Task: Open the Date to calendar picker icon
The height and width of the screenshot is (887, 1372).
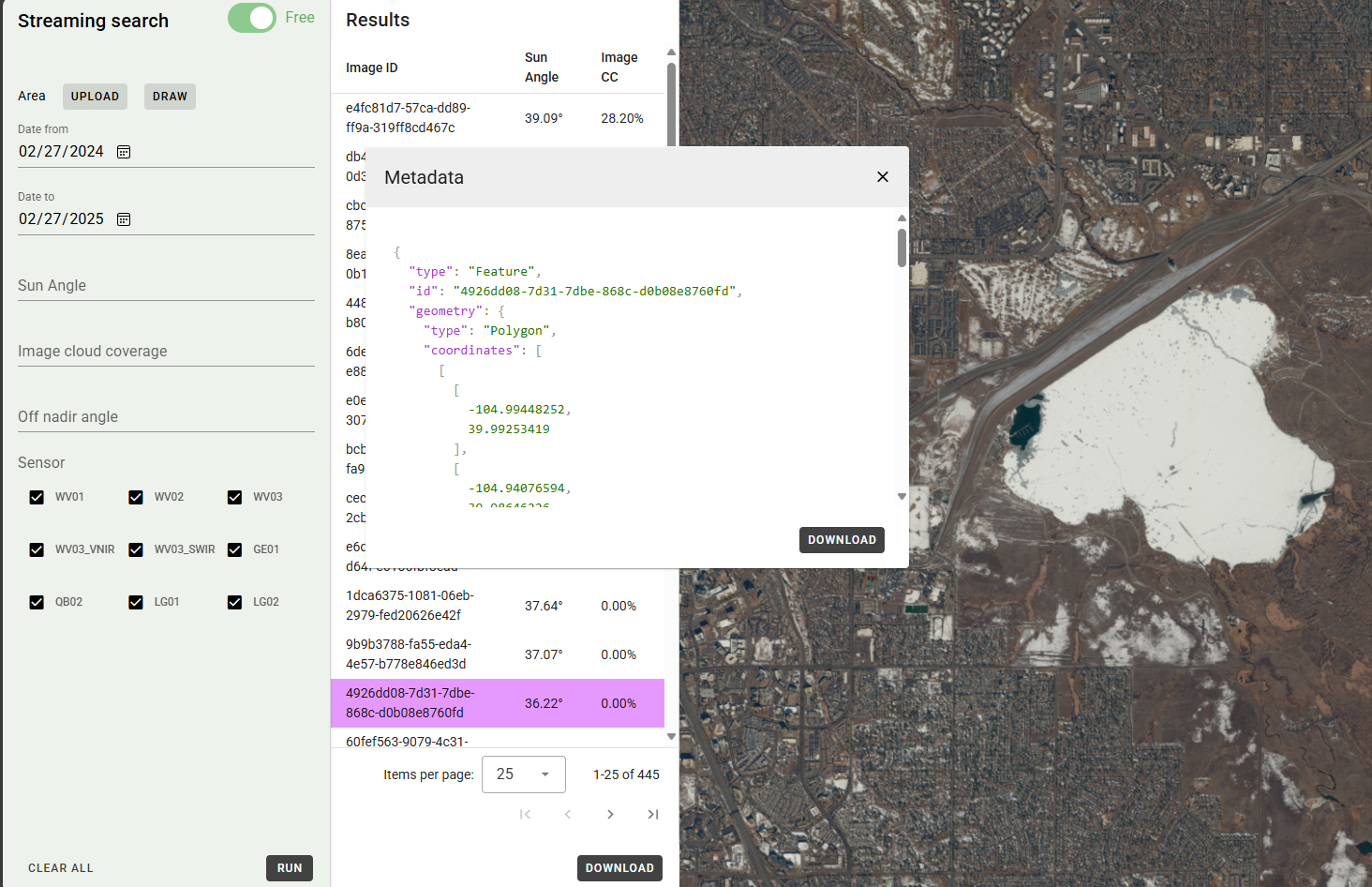Action: (124, 219)
